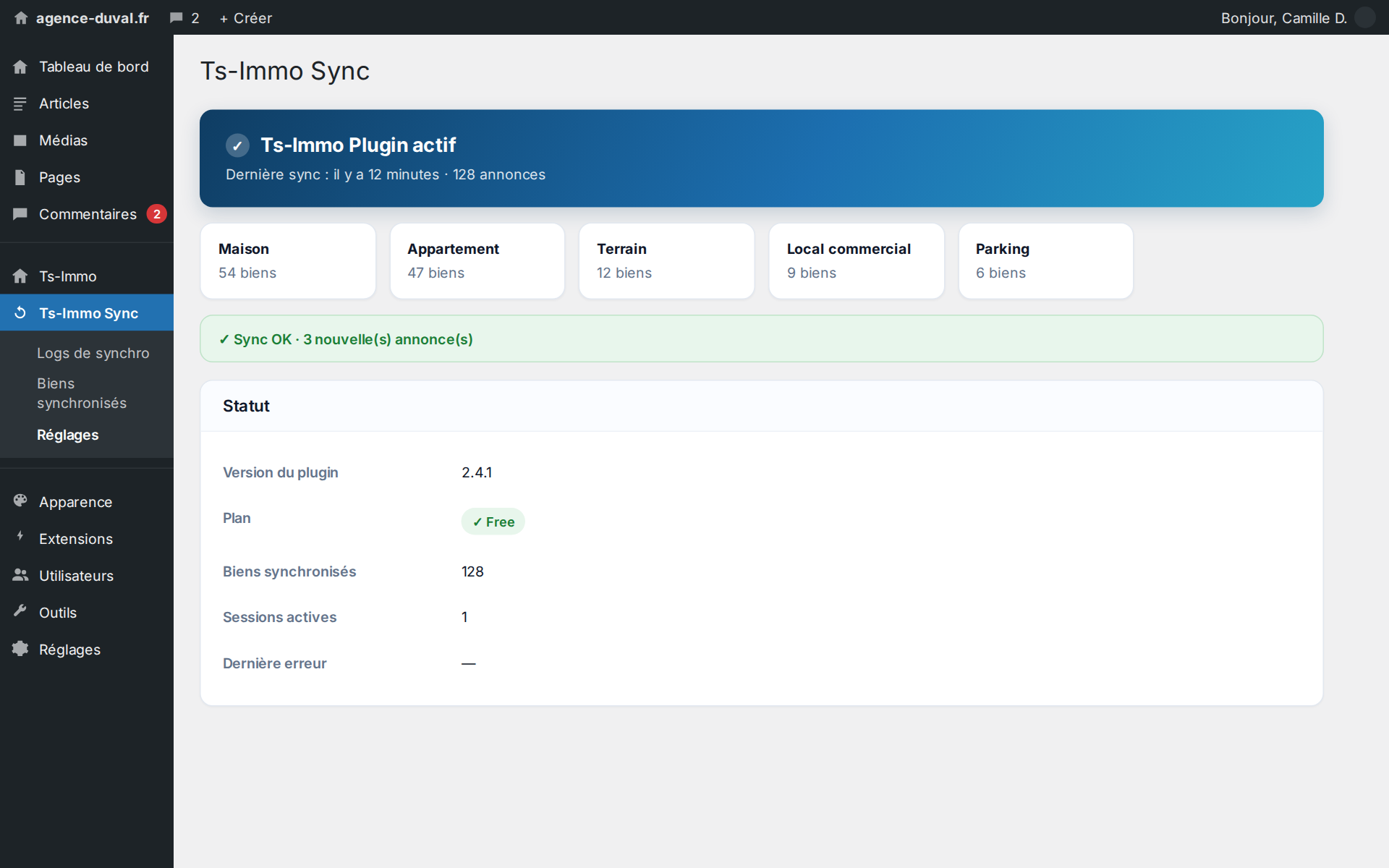Open the comments bubble icon in top bar
Screen dimensions: 1389x868
(177, 18)
